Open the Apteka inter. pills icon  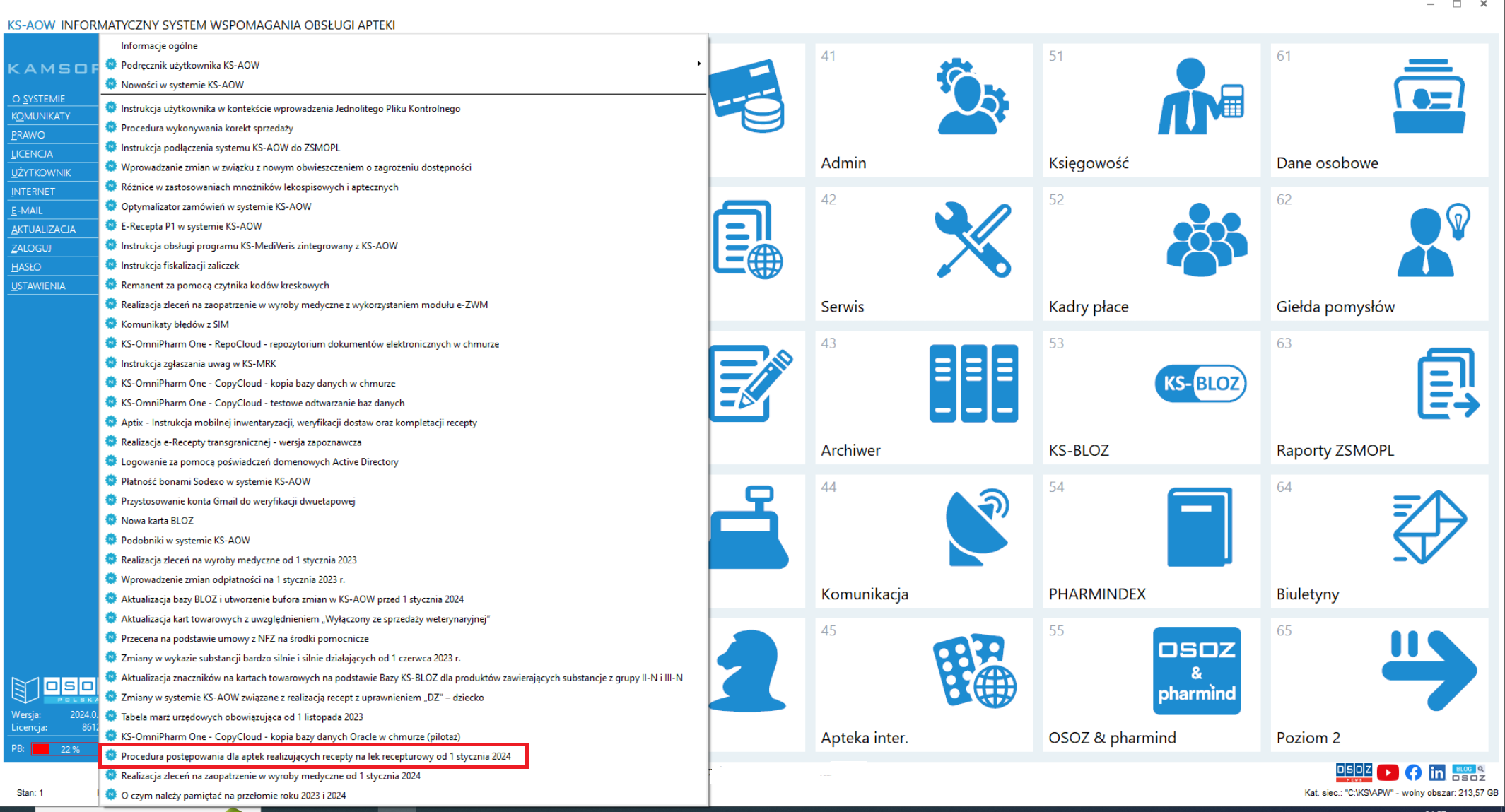973,671
